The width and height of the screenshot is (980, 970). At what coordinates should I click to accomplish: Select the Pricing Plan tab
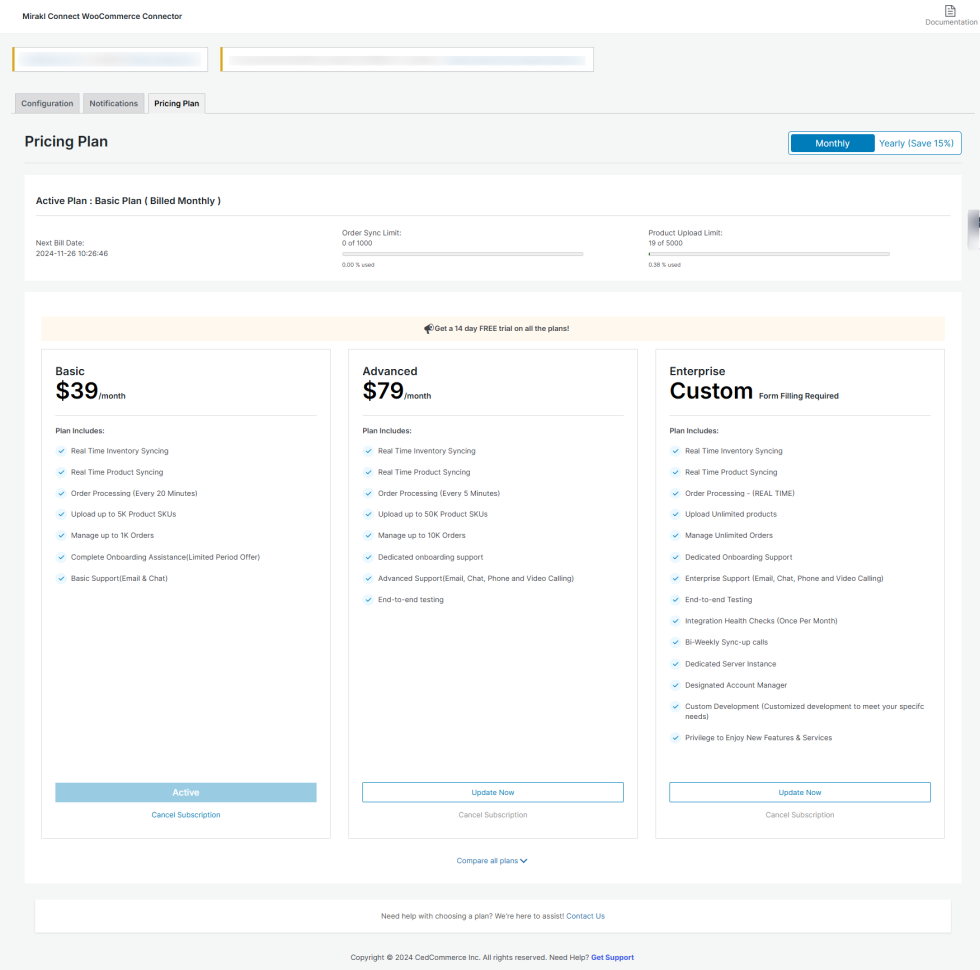[176, 103]
